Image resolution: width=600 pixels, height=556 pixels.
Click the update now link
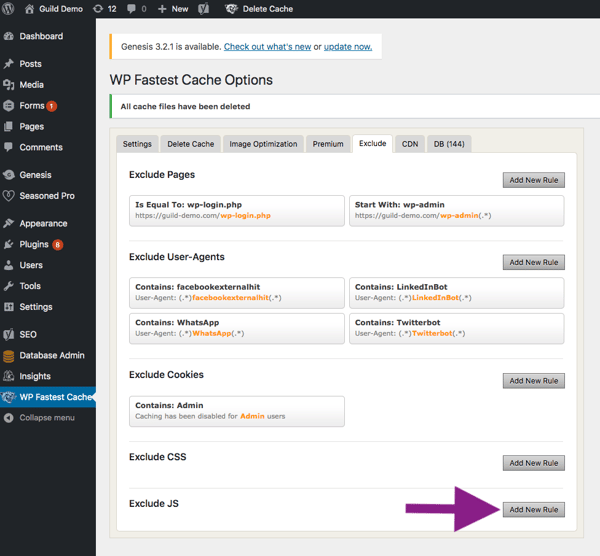(x=348, y=47)
